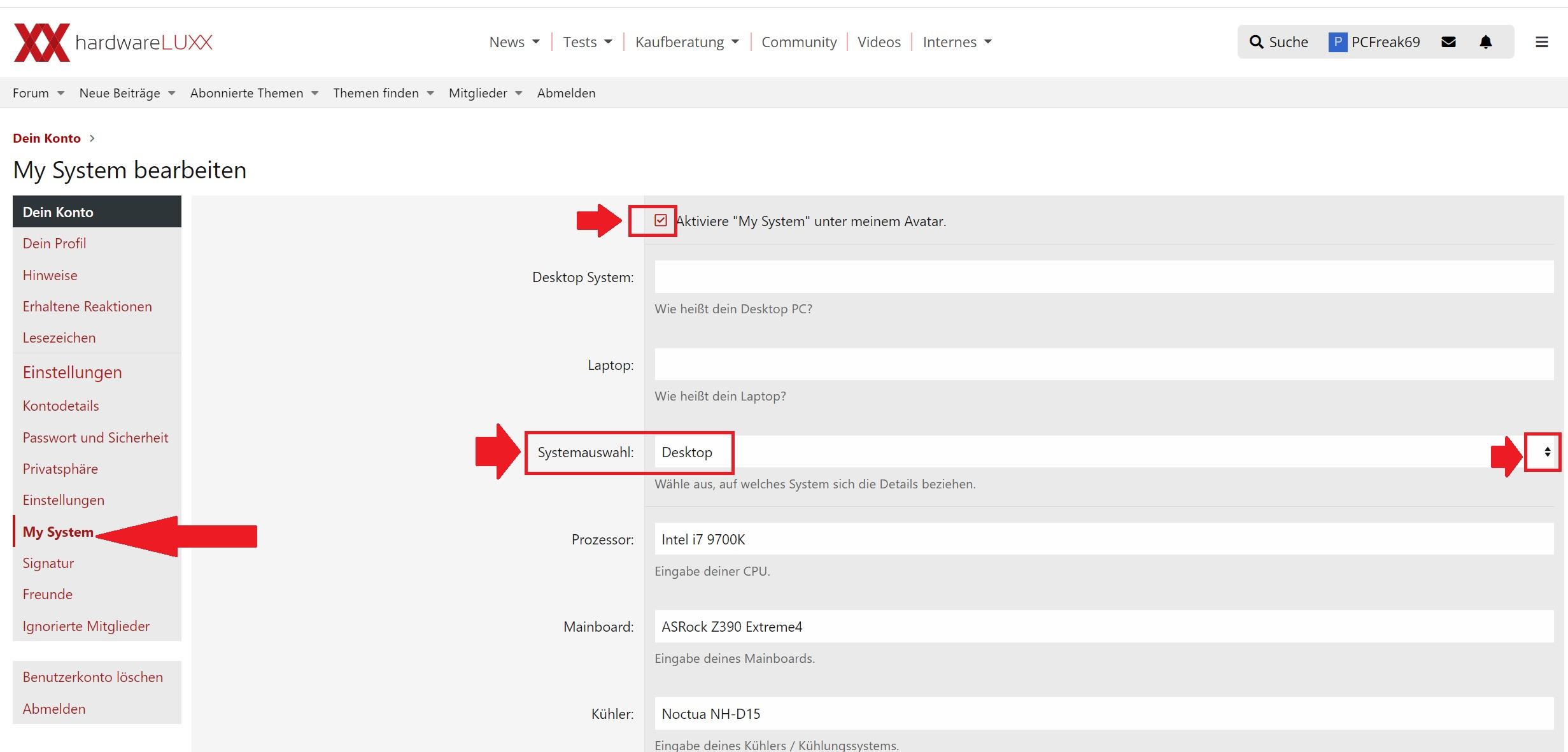The height and width of the screenshot is (752, 1568).
Task: Open the Community menu item
Action: pyautogui.click(x=798, y=42)
